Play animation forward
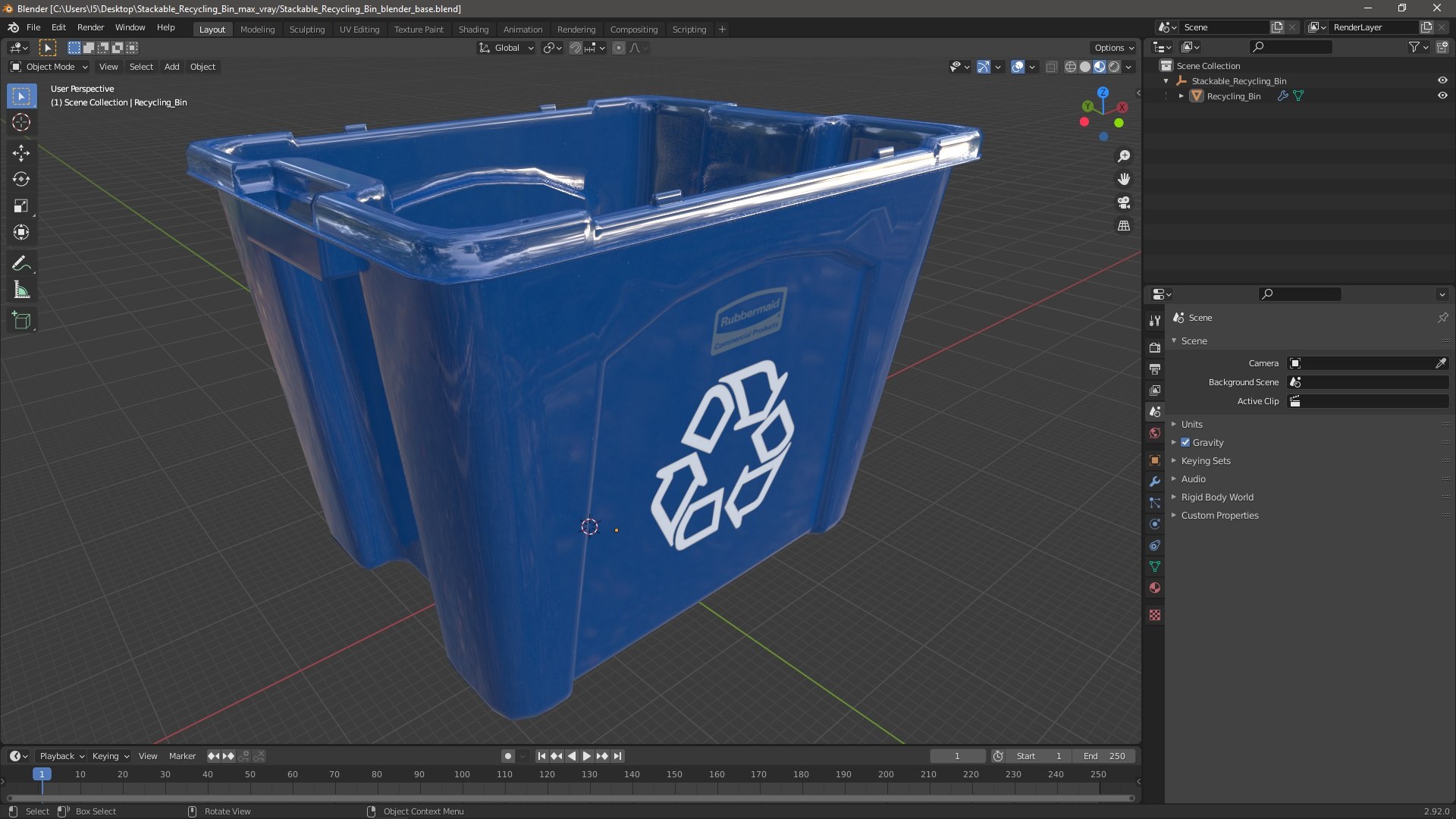Screen dimensions: 1456x819 586,756
